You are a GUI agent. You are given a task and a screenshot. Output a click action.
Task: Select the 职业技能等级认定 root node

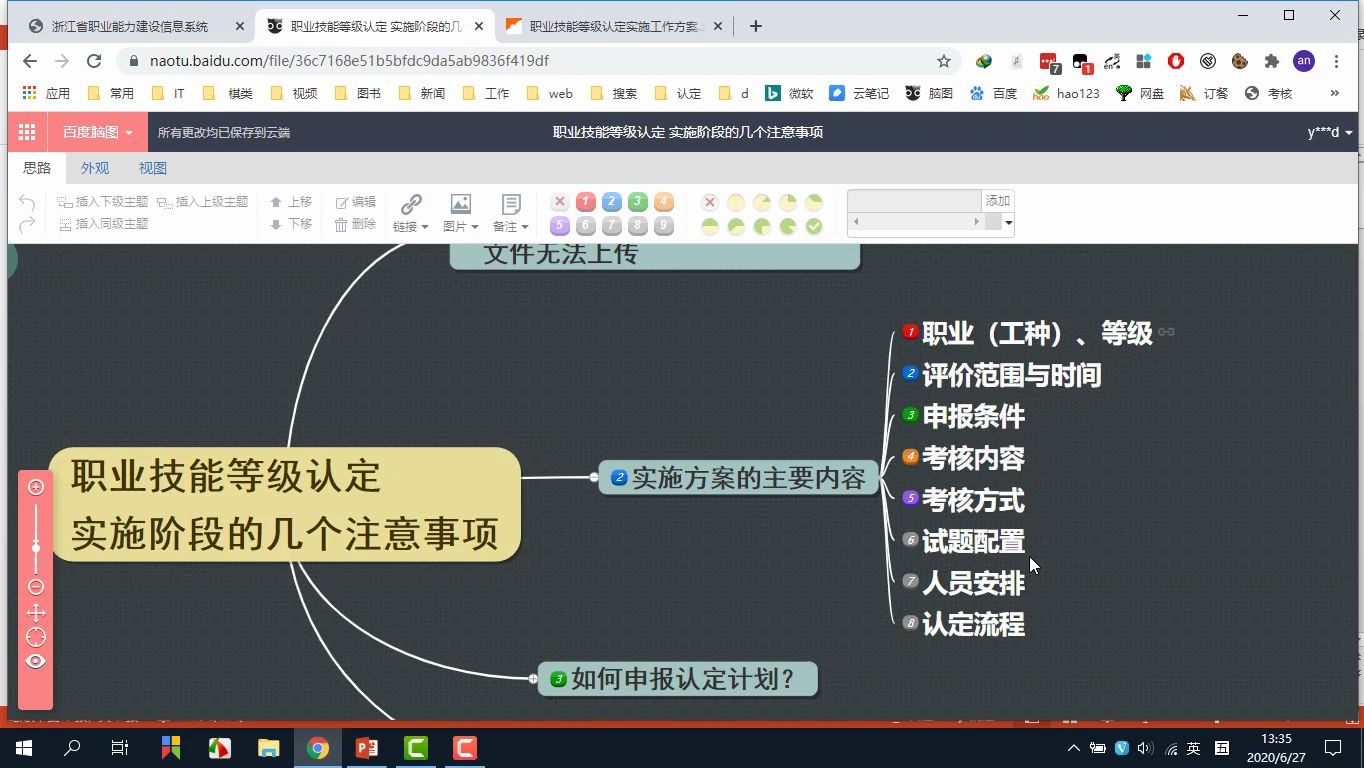285,504
